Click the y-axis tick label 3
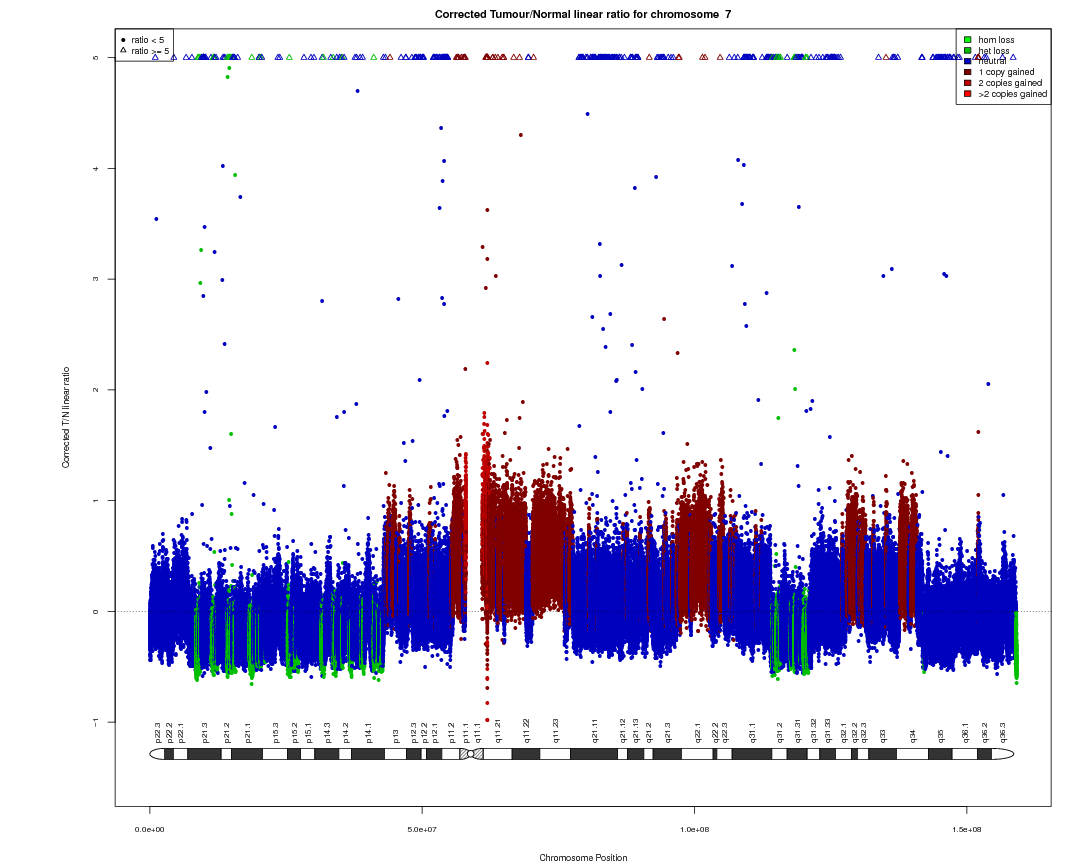 [95, 279]
